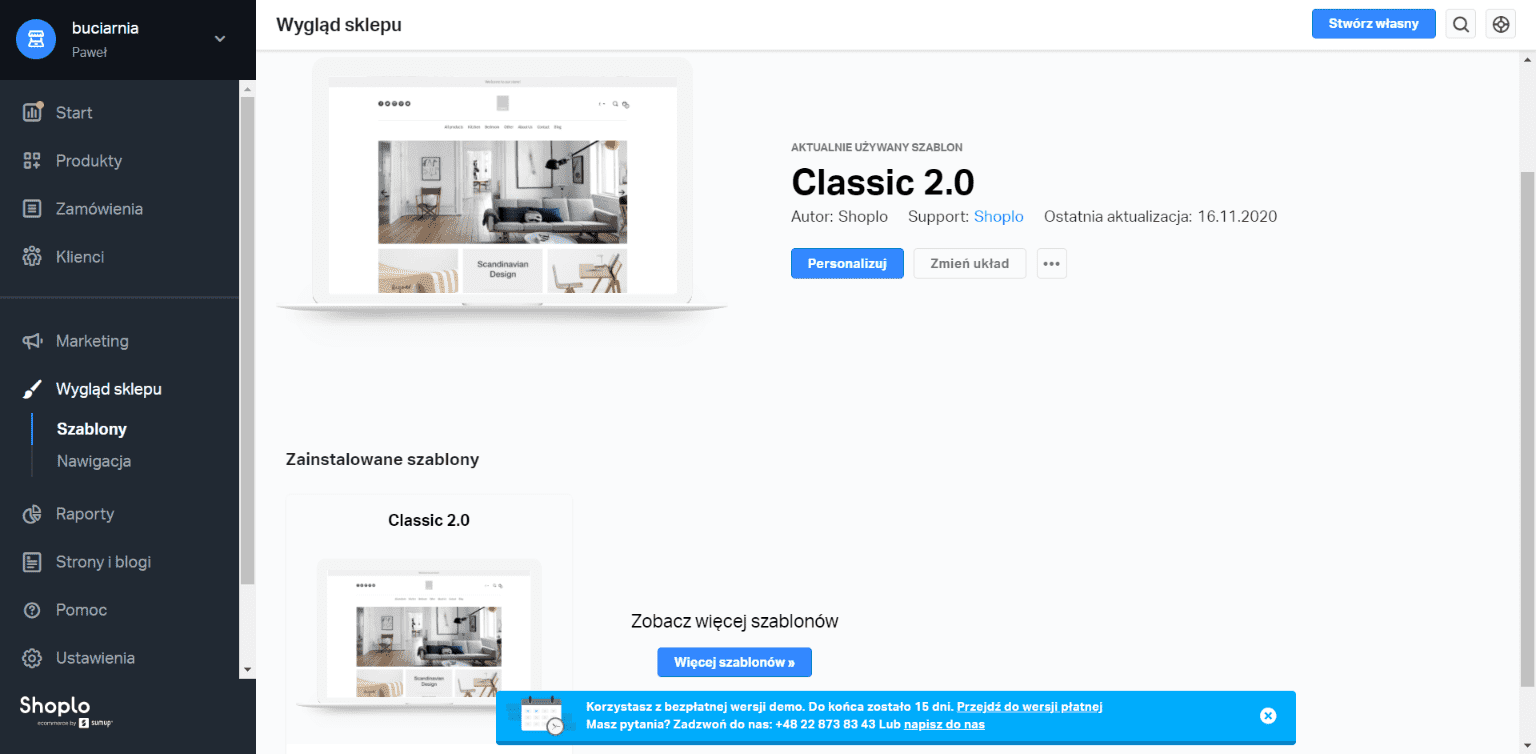Click the Raporty pie chart icon
This screenshot has height=754, width=1536.
[32, 514]
